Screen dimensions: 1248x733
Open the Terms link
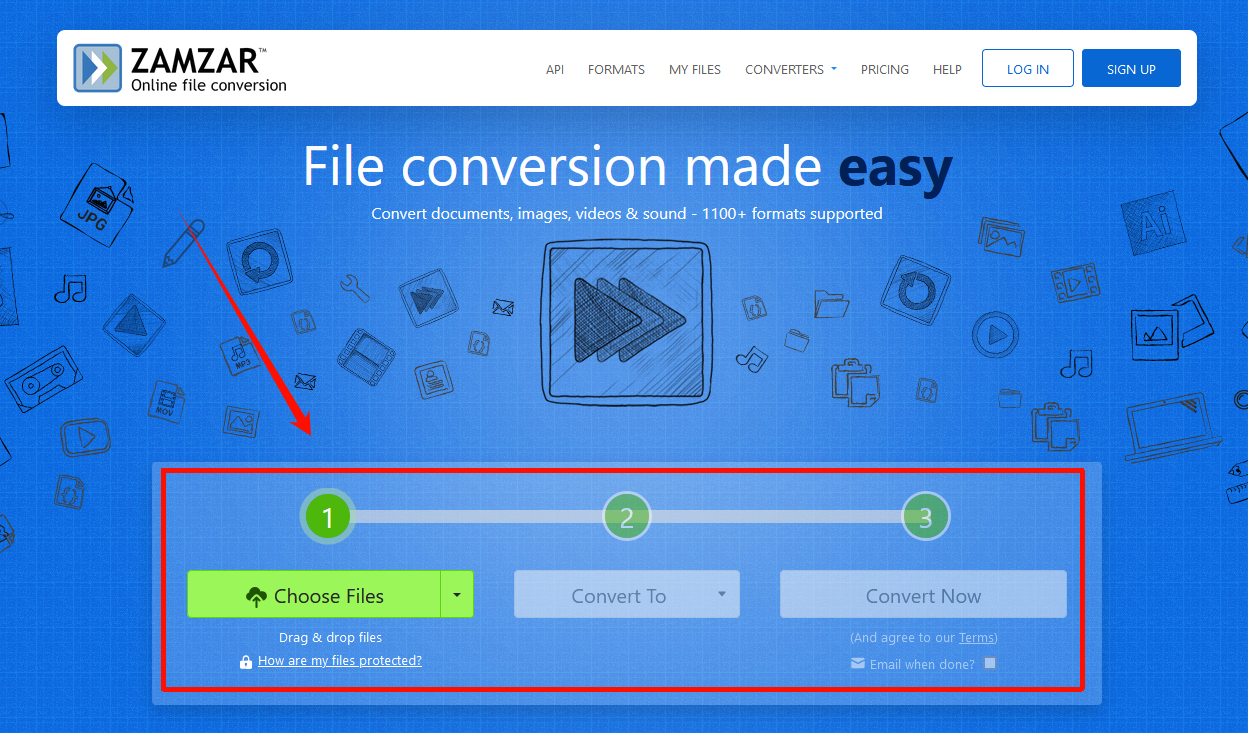pyautogui.click(x=976, y=638)
